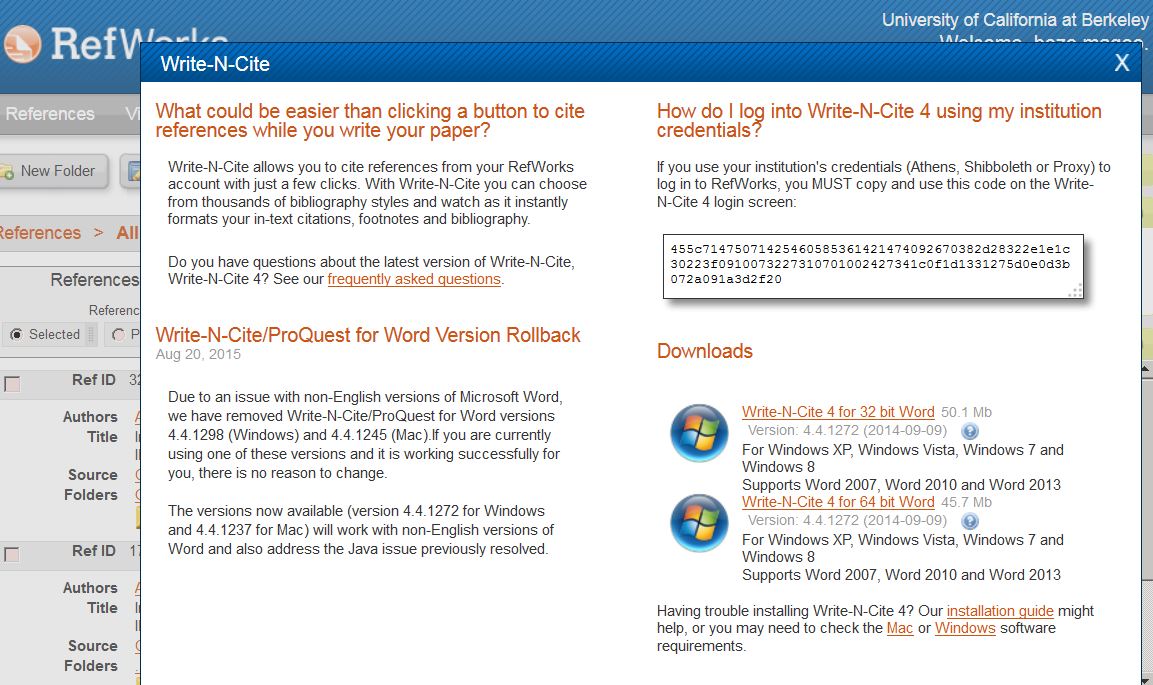Check the first reference checkbox, Ref ID 32

[12, 384]
